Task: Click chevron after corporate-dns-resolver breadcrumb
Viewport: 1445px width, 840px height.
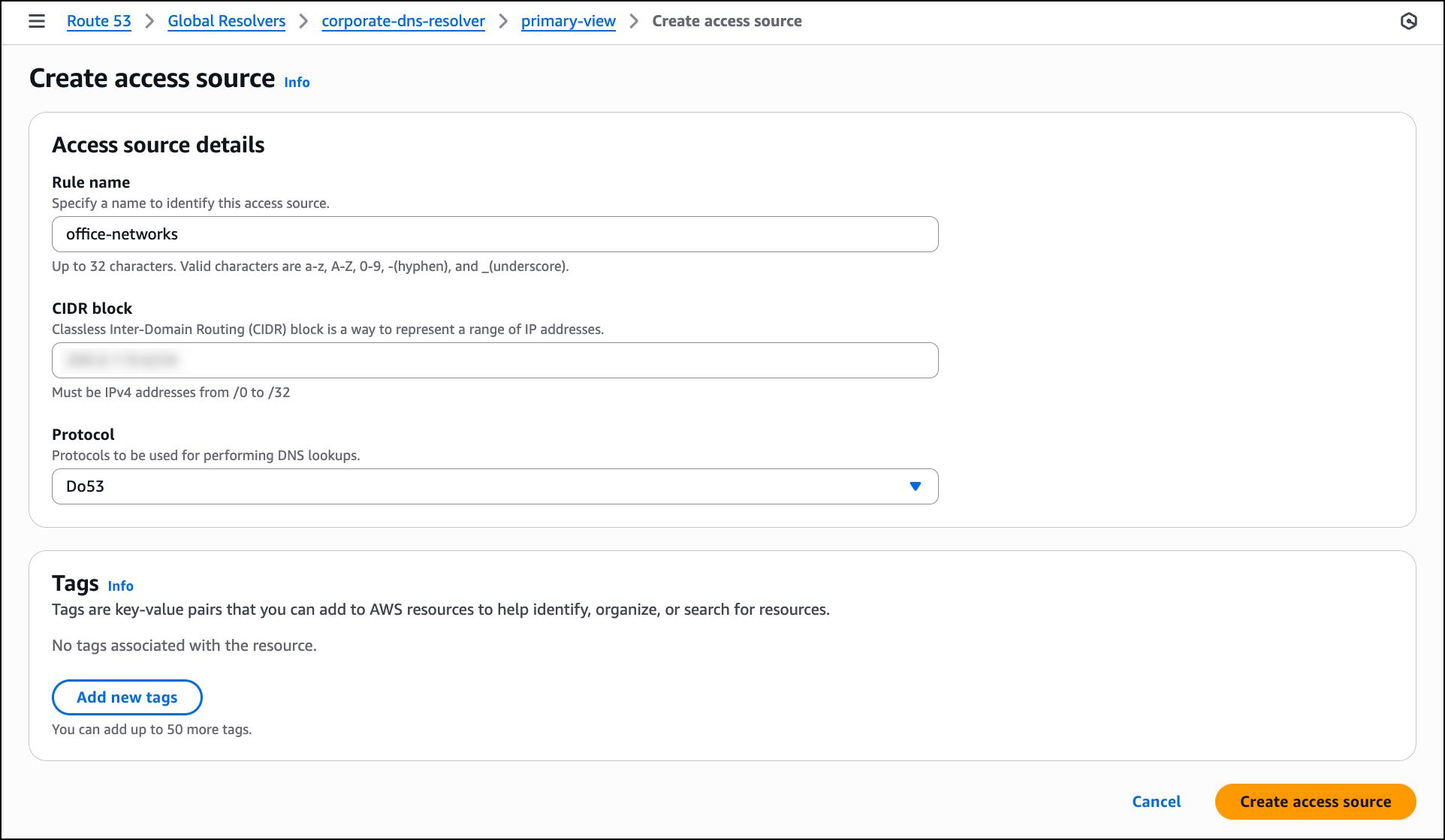Action: tap(503, 21)
